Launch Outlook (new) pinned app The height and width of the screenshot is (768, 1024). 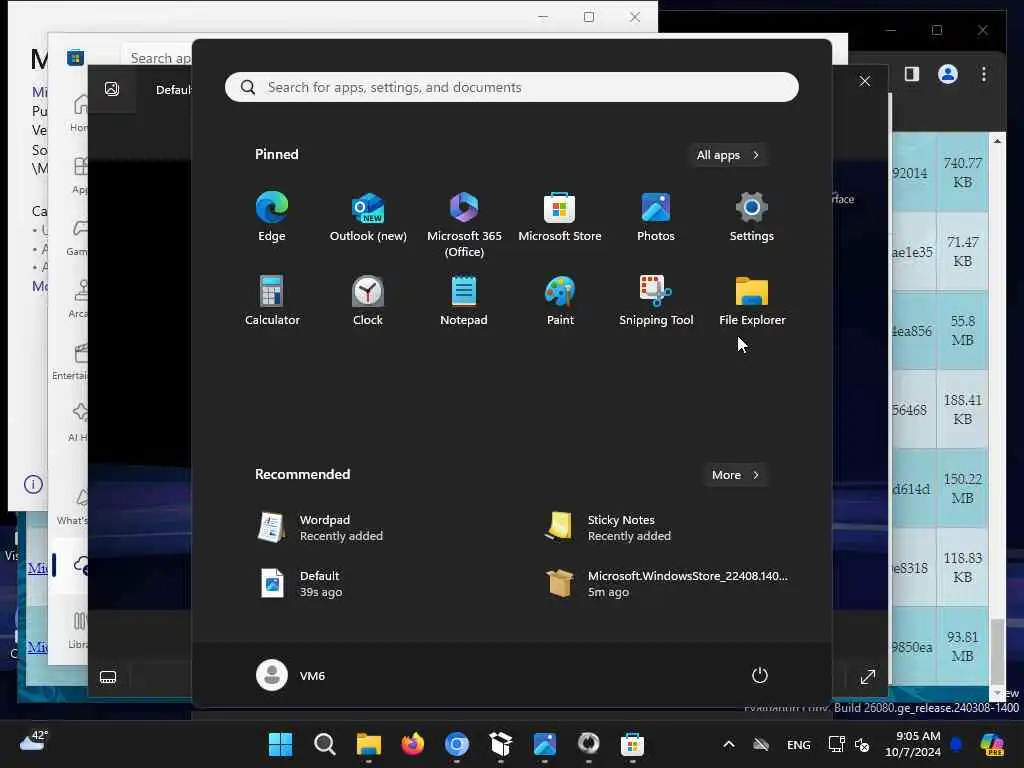(x=368, y=217)
